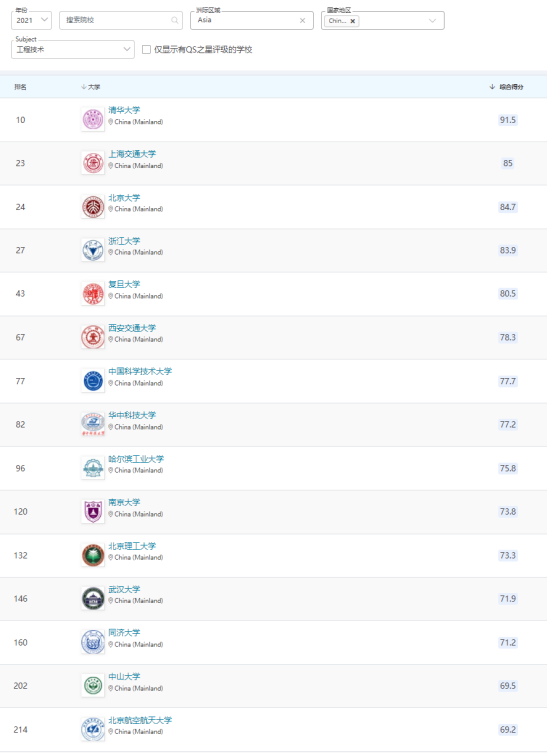Click the Fudan University logo

pos(93,293)
